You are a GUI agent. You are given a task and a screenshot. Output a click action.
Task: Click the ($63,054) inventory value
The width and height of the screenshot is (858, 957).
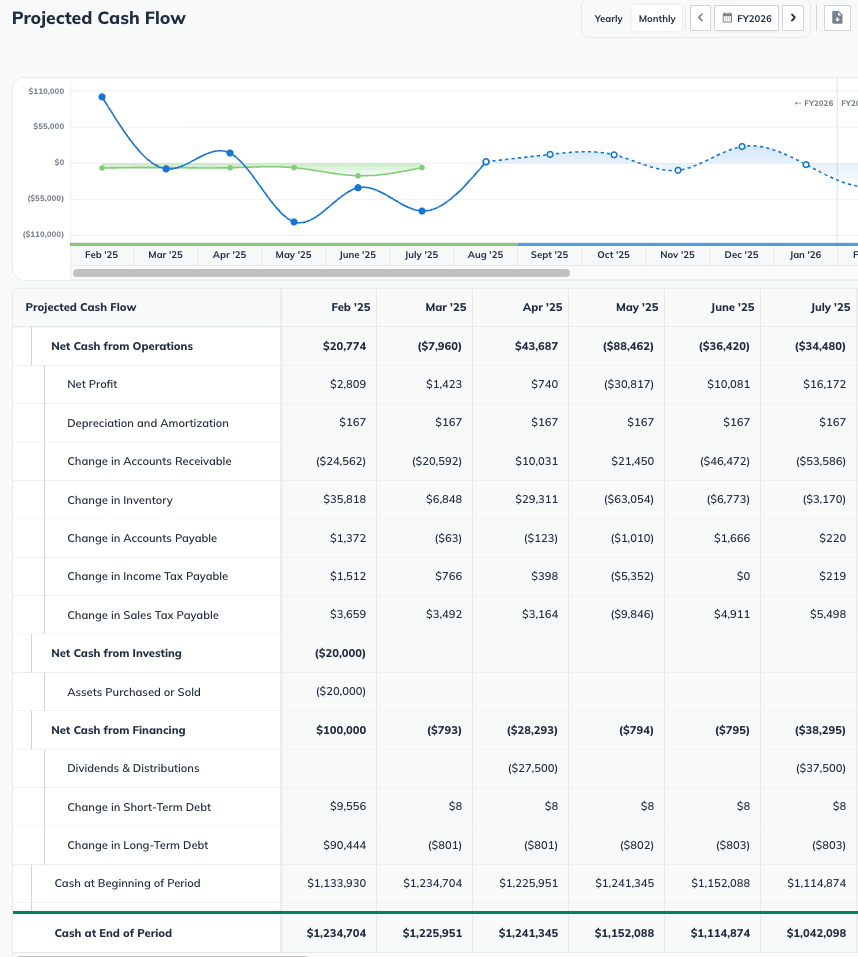(x=629, y=499)
